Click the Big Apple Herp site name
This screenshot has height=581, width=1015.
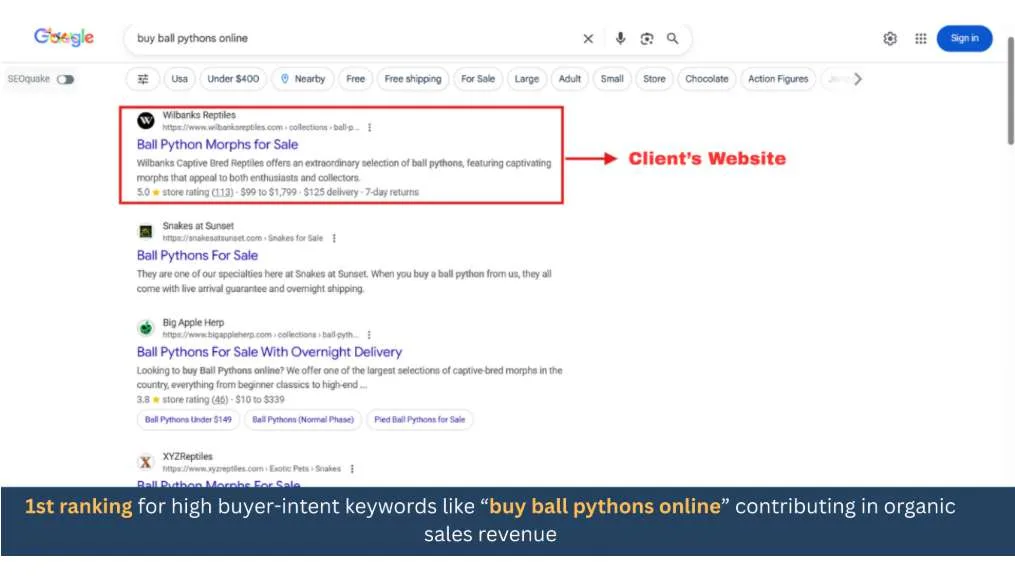click(194, 322)
